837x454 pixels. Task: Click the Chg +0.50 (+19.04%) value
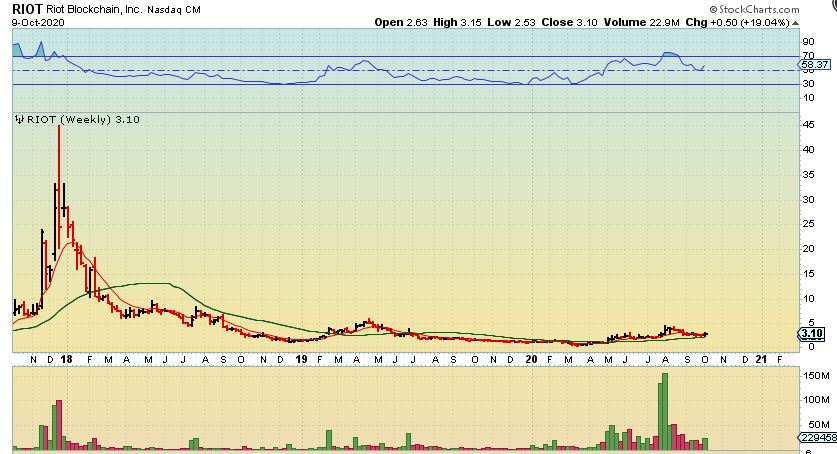737,22
